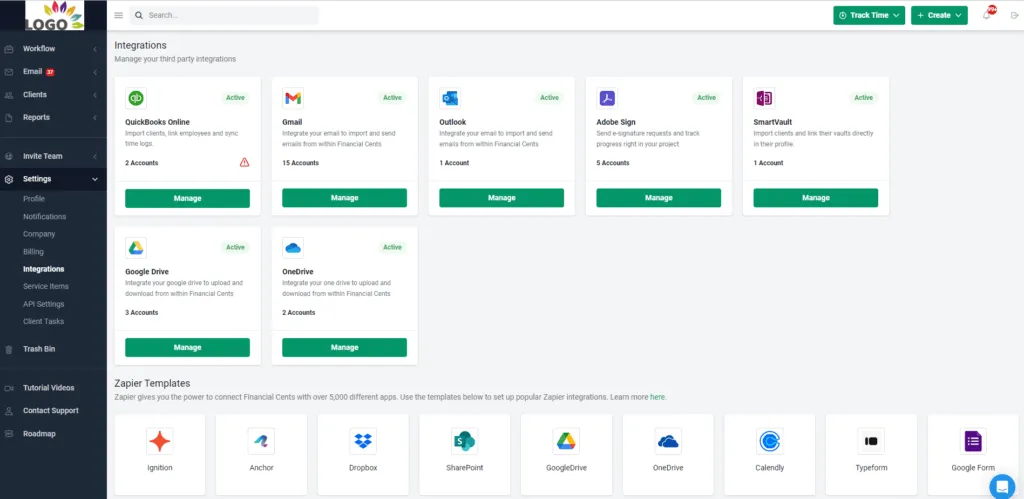Collapse the Settings sidebar menu
Viewport: 1024px width, 499px height.
(x=53, y=179)
